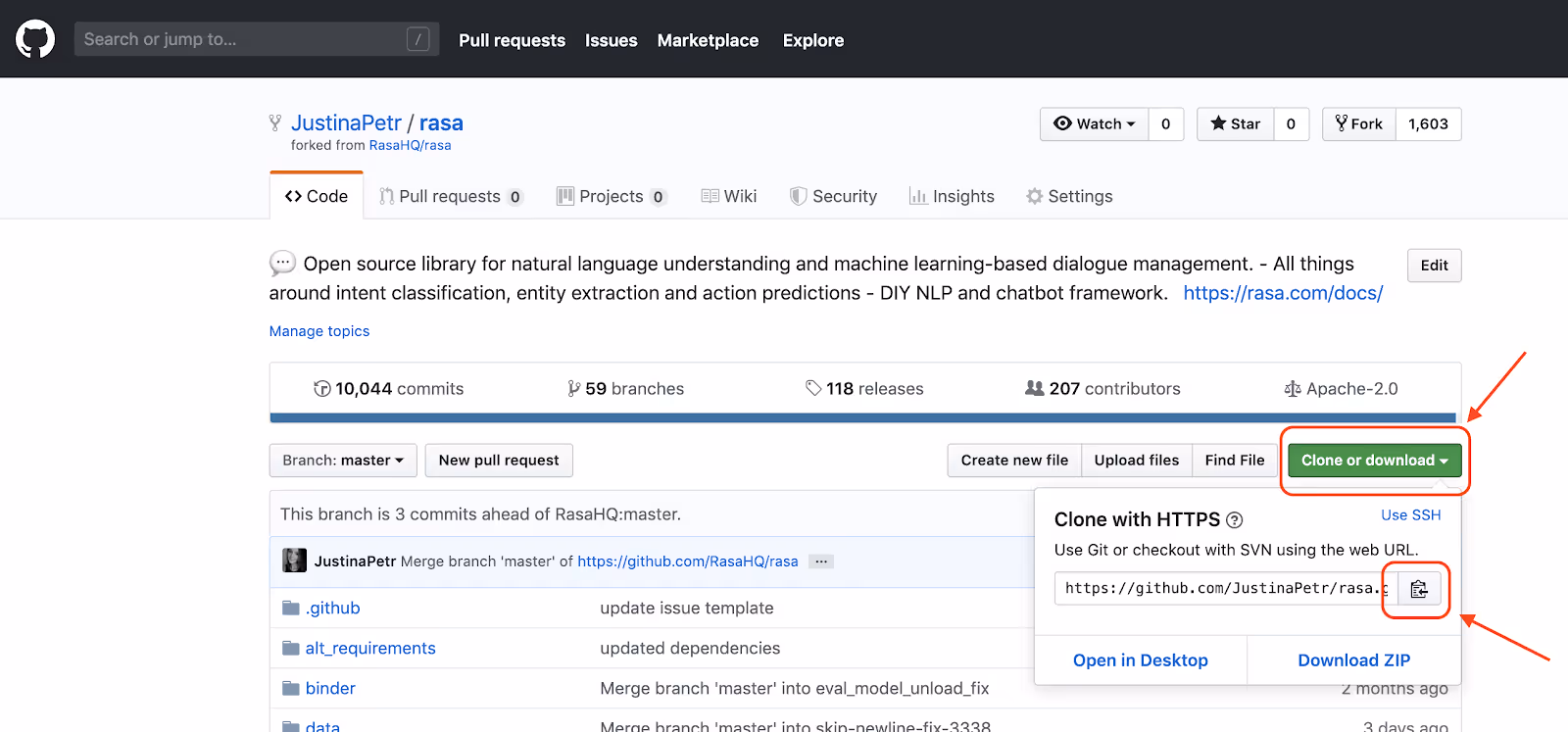Click JustinaPetr avatar in commit row
This screenshot has width=1568, height=732.
click(x=294, y=561)
